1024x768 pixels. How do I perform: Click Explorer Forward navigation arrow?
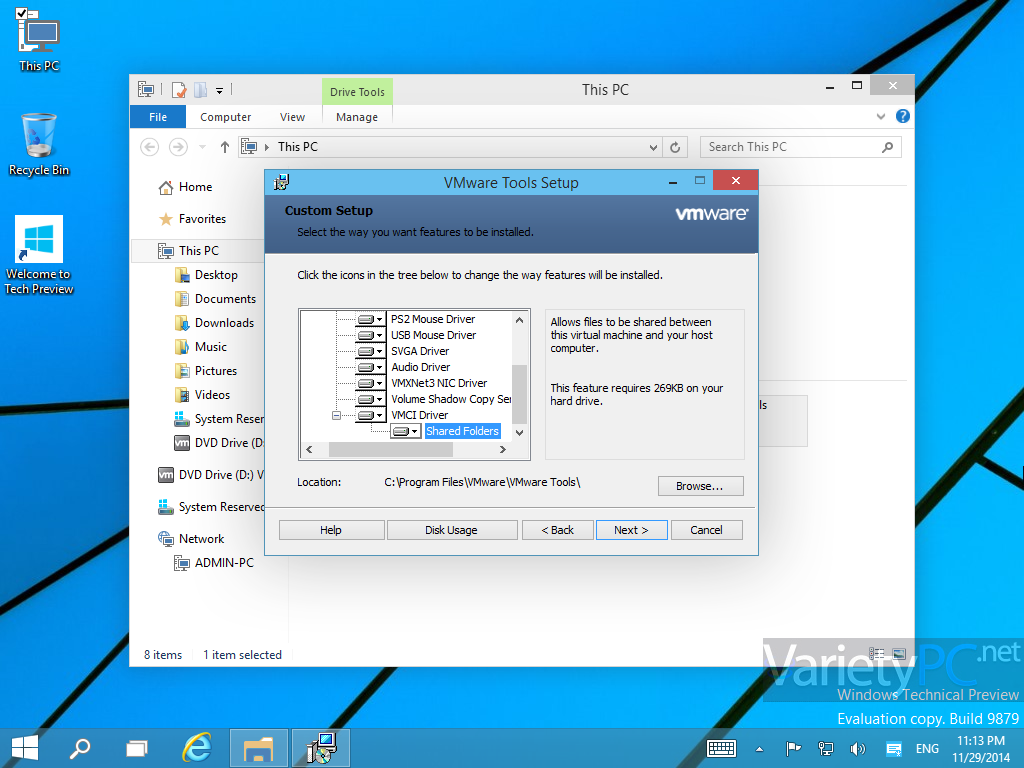pos(178,147)
